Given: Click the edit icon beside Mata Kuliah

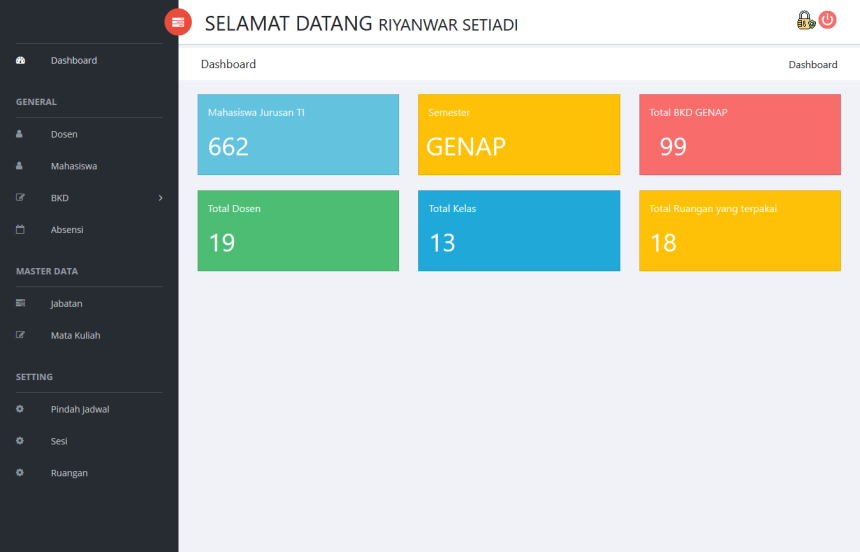Looking at the screenshot, I should [x=20, y=336].
